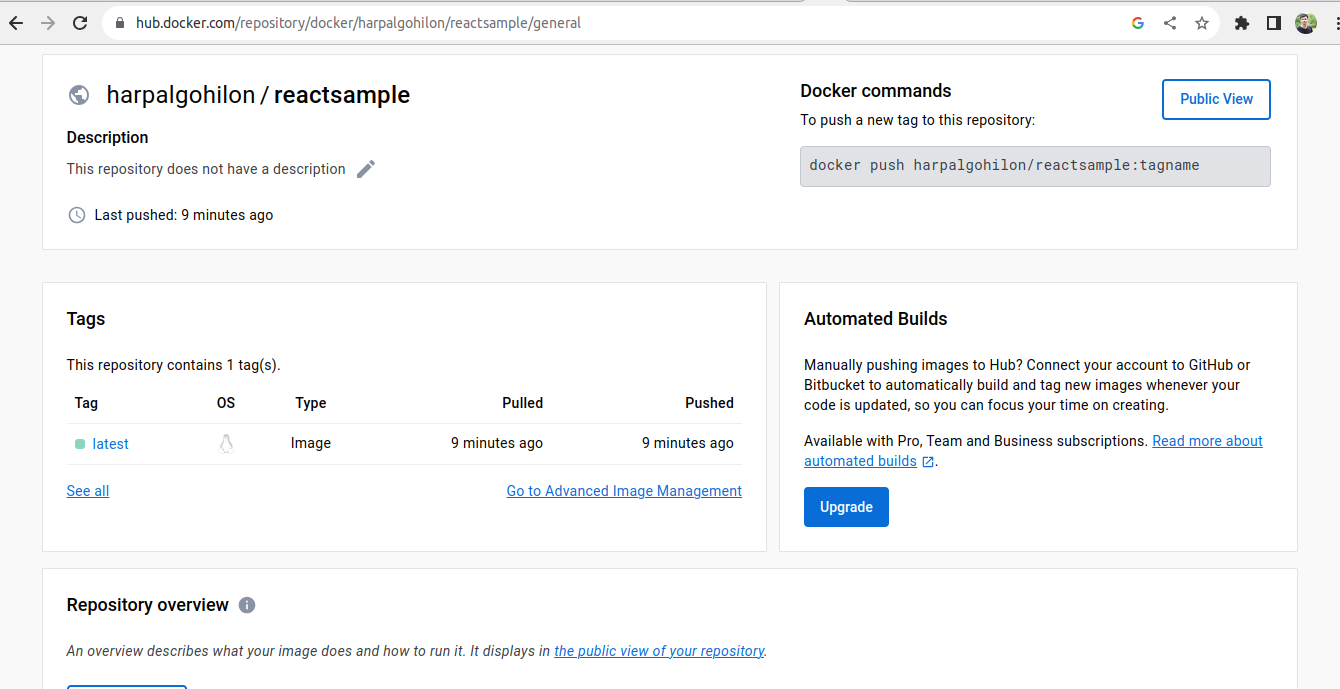Screen dimensions: 1340x689
Task: Click the harpalgohilon / reactsample repository title
Action: click(258, 95)
